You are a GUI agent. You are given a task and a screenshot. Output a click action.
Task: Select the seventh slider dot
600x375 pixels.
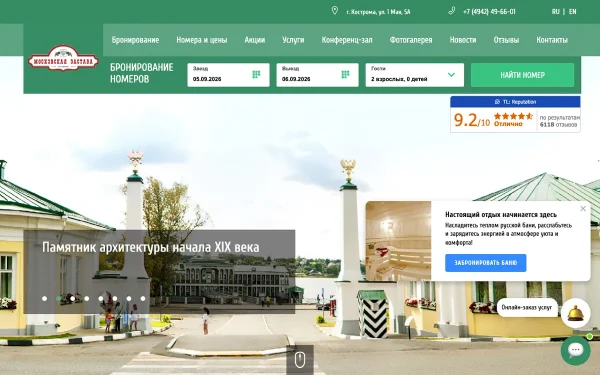[x=129, y=298]
